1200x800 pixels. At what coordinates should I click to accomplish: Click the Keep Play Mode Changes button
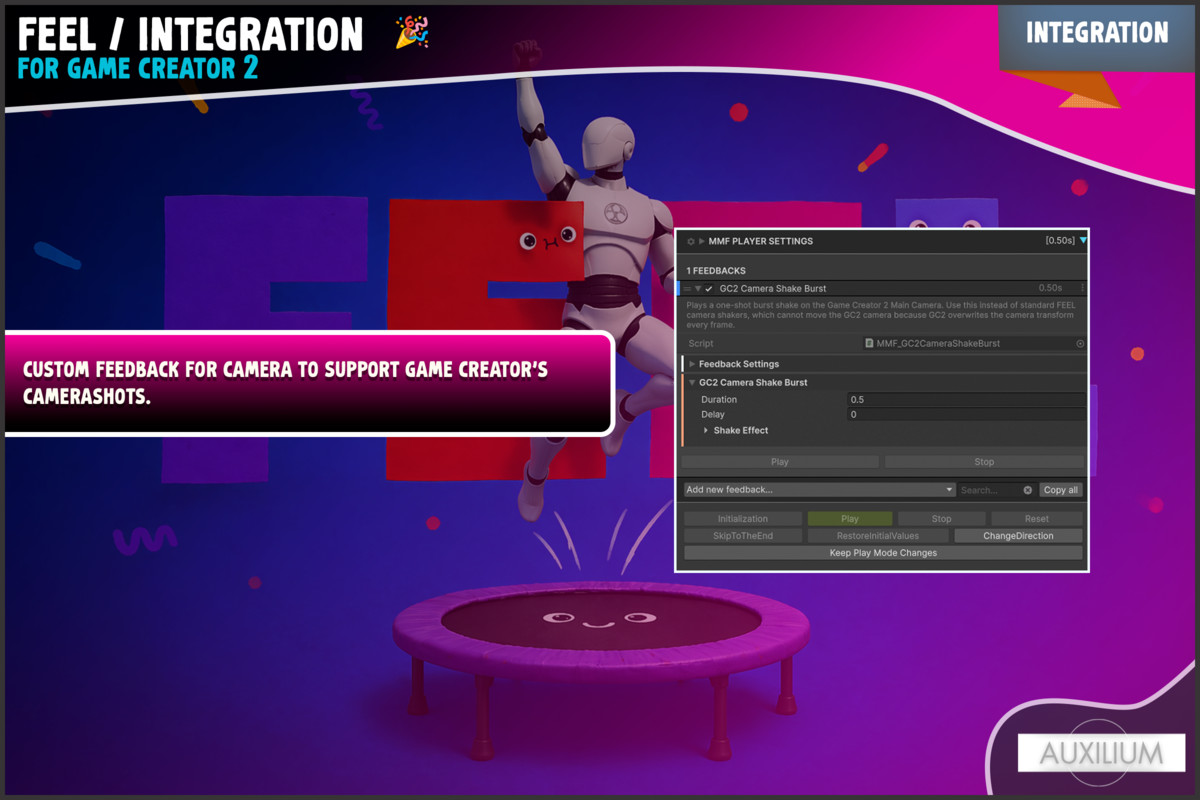883,553
